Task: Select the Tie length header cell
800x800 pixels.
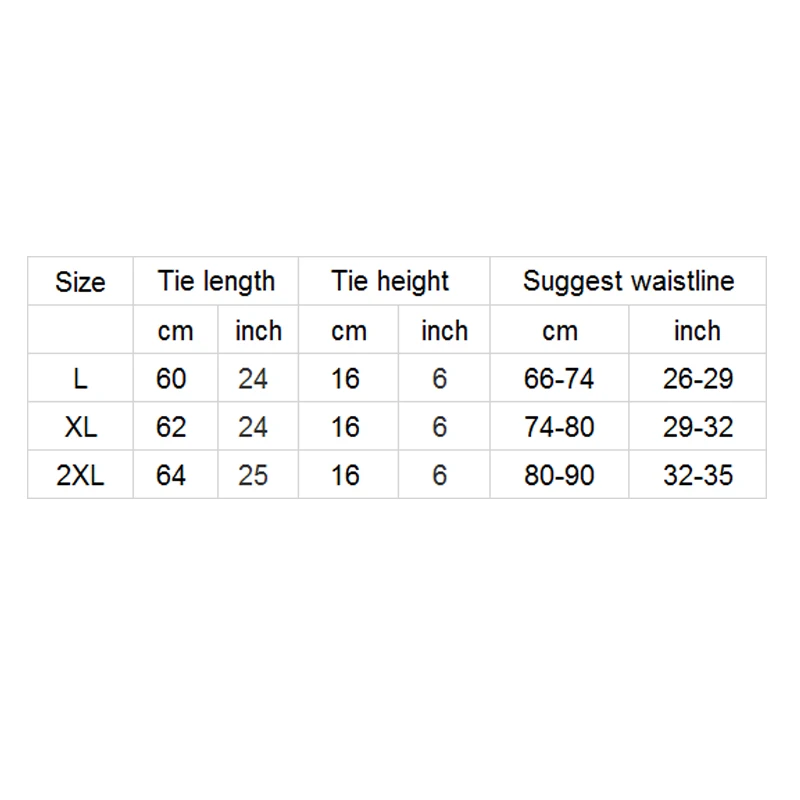Action: [216, 282]
